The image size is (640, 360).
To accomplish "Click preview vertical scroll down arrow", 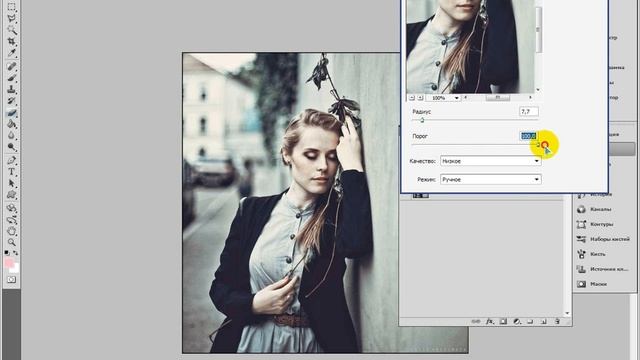I will pos(538,90).
